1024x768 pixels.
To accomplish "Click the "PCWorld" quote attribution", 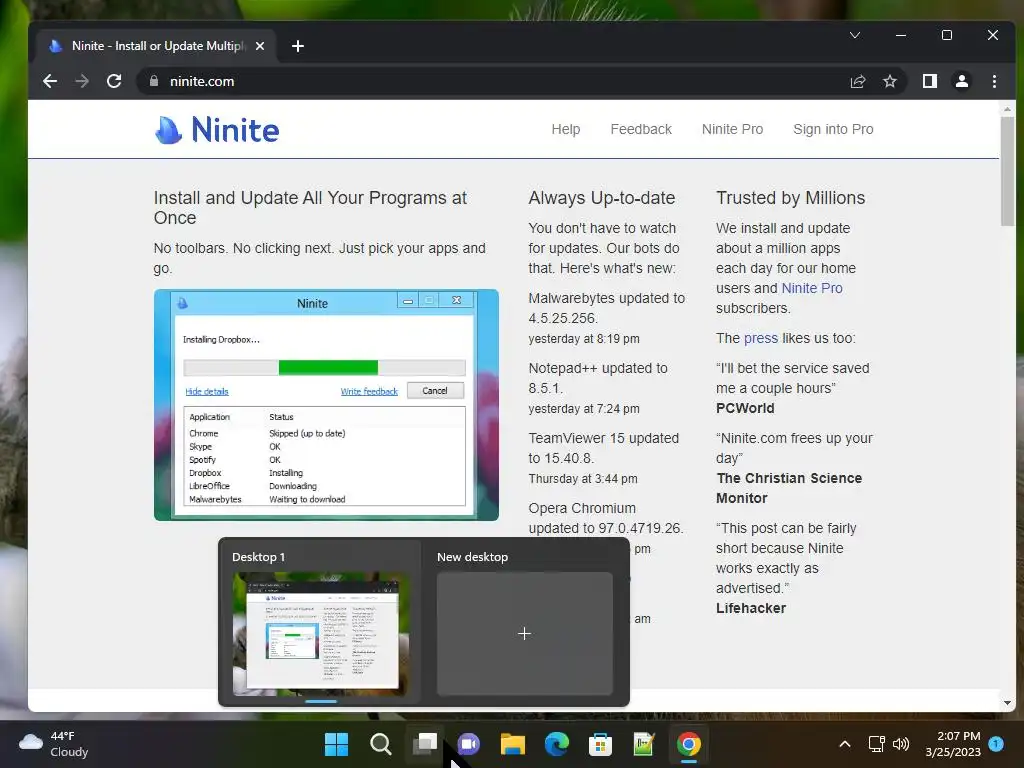I will point(745,408).
